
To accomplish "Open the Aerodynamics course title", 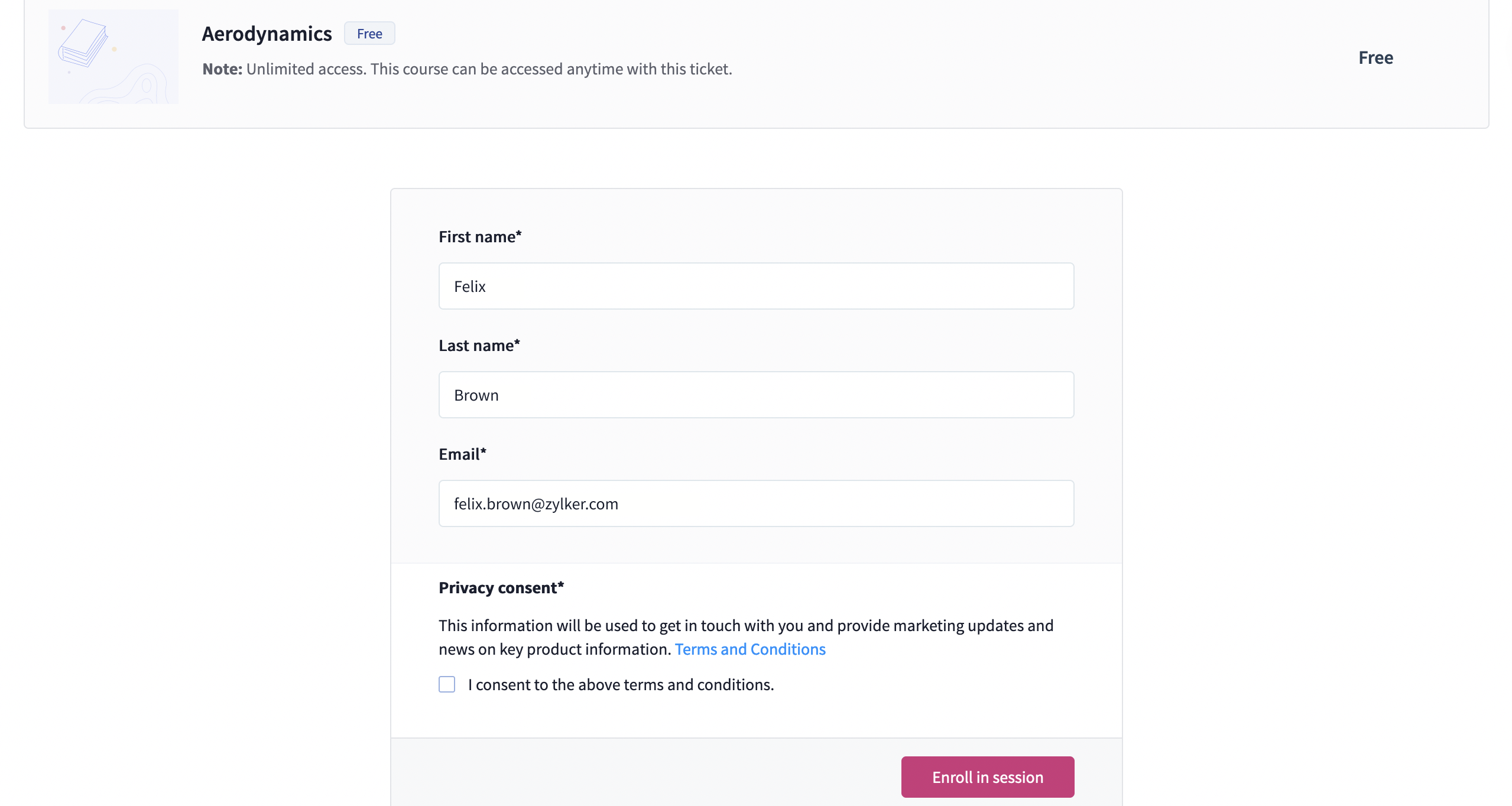I will [267, 34].
